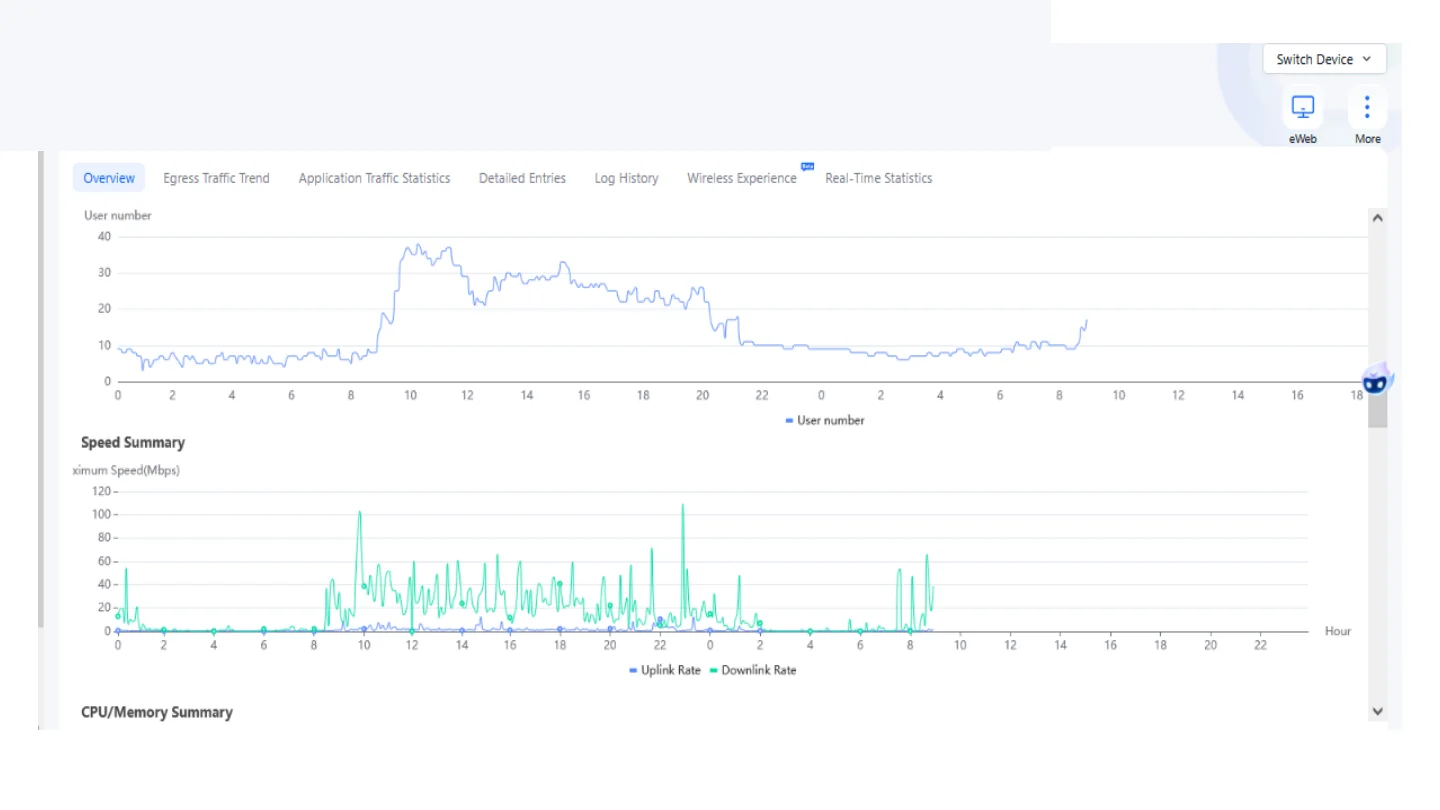1440x810 pixels.
Task: Toggle the Downlink Rate legend entry
Action: (753, 670)
